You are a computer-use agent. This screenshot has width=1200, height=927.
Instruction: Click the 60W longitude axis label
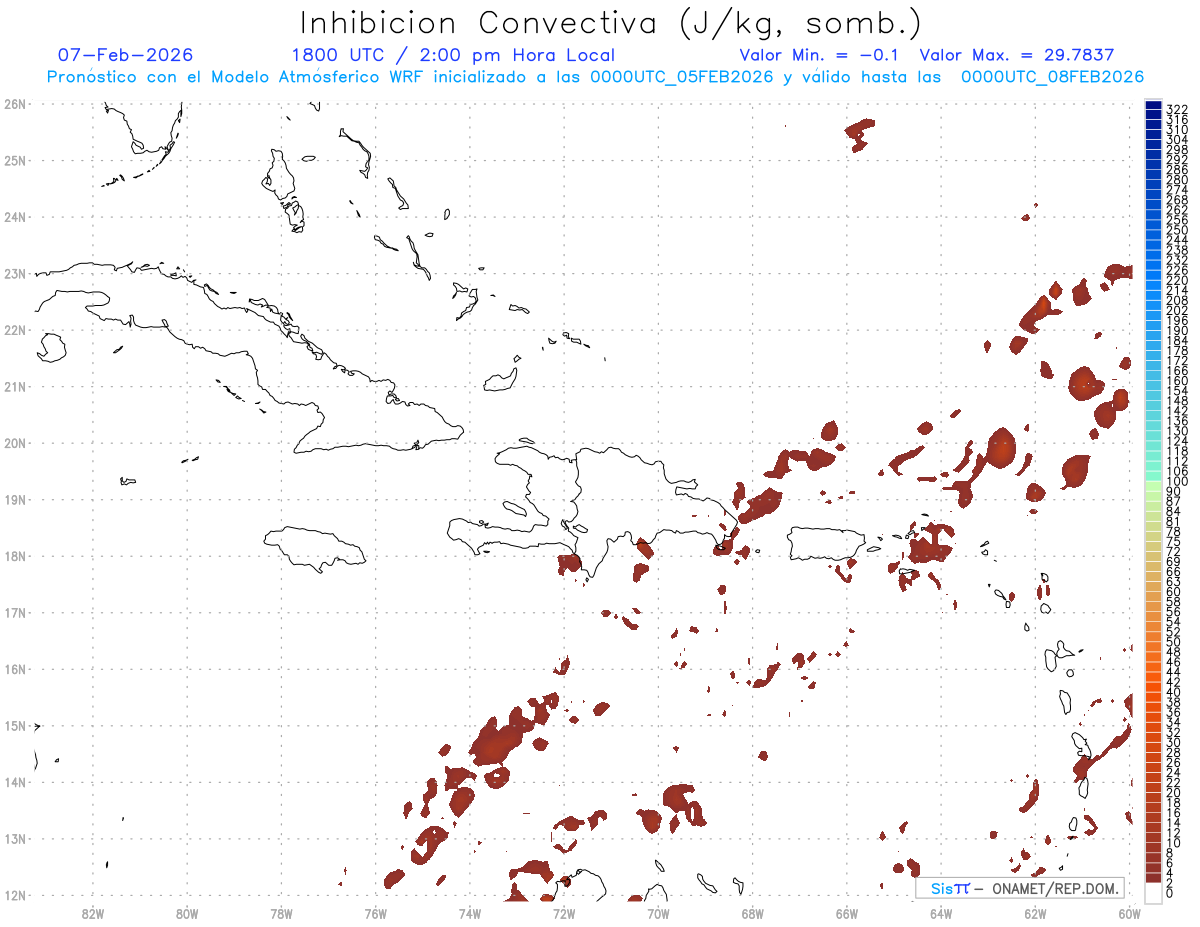click(1129, 913)
